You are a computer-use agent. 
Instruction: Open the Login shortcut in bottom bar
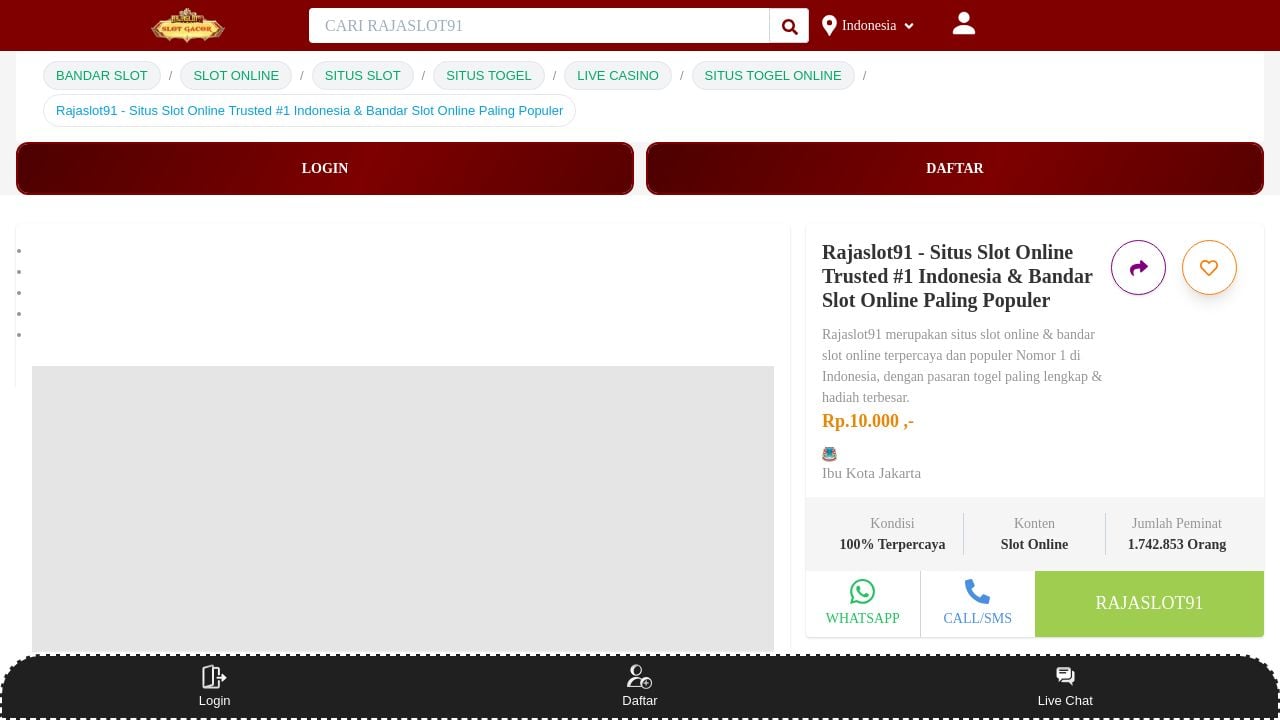[214, 687]
